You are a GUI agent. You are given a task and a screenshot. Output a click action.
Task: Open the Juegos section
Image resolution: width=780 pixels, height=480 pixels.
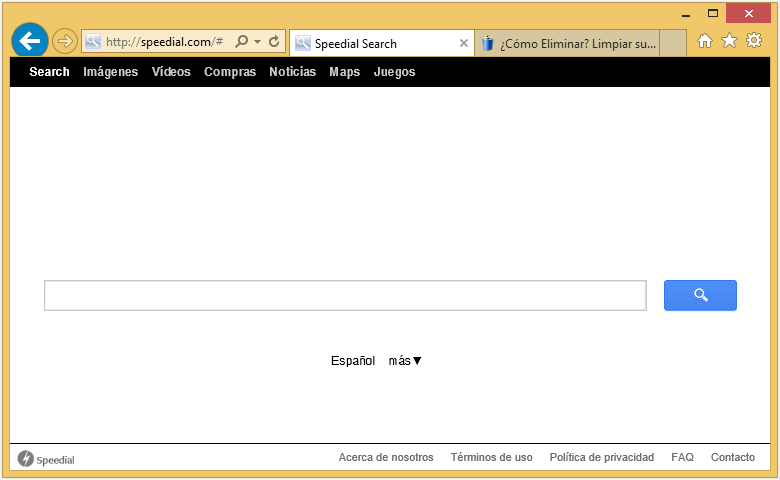pos(394,72)
